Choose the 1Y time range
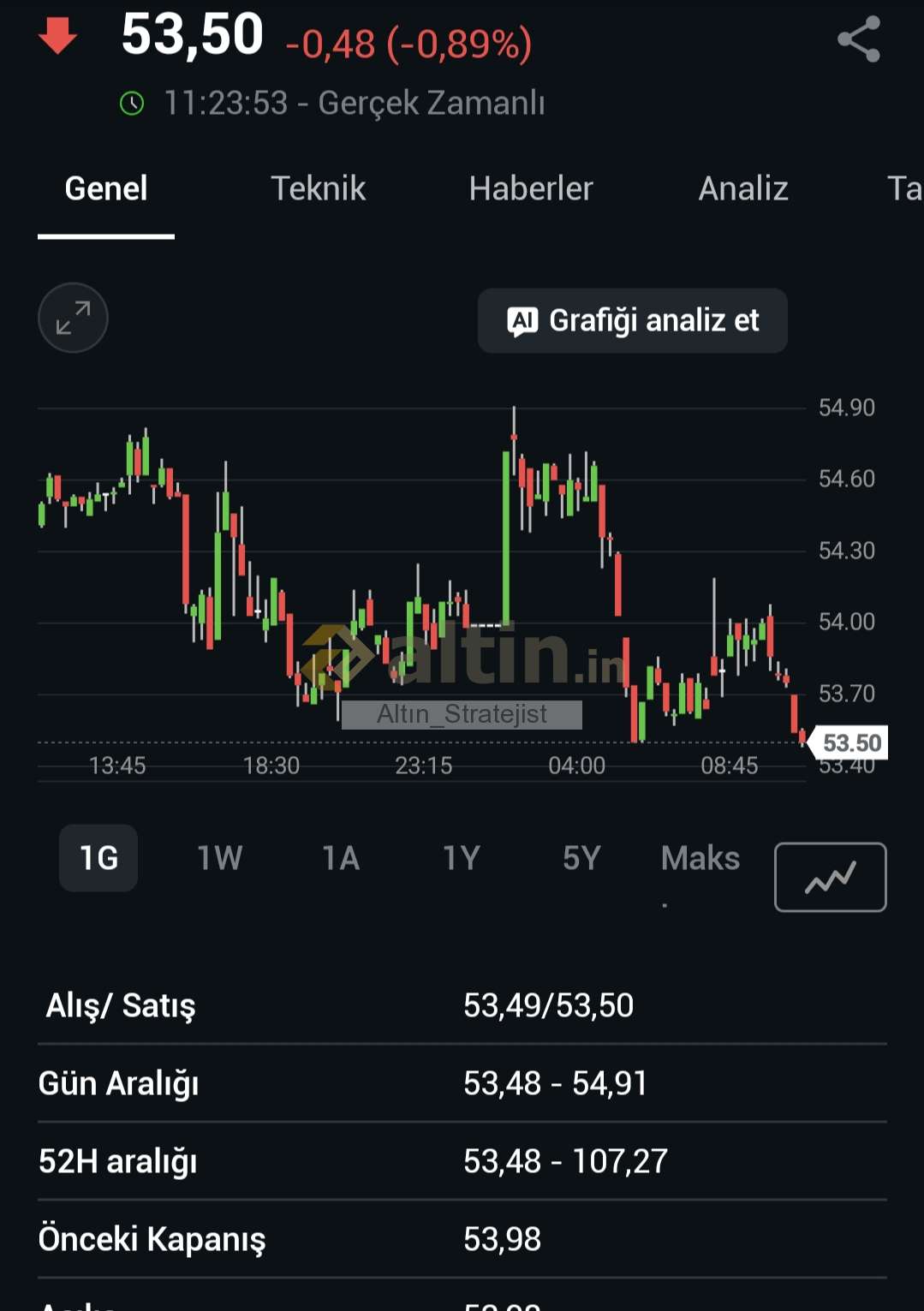The width and height of the screenshot is (924, 1311). pyautogui.click(x=461, y=858)
